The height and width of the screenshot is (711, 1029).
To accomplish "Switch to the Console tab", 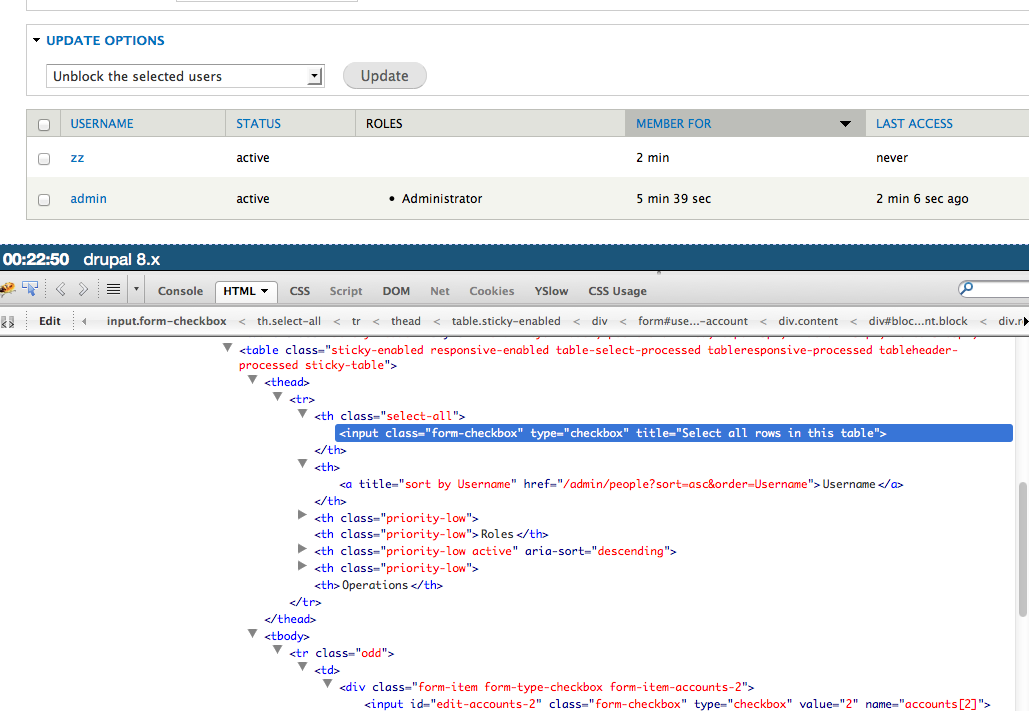I will point(180,291).
